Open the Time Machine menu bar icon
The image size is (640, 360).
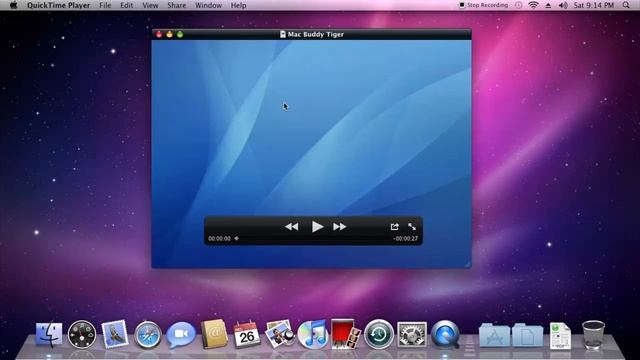[518, 5]
